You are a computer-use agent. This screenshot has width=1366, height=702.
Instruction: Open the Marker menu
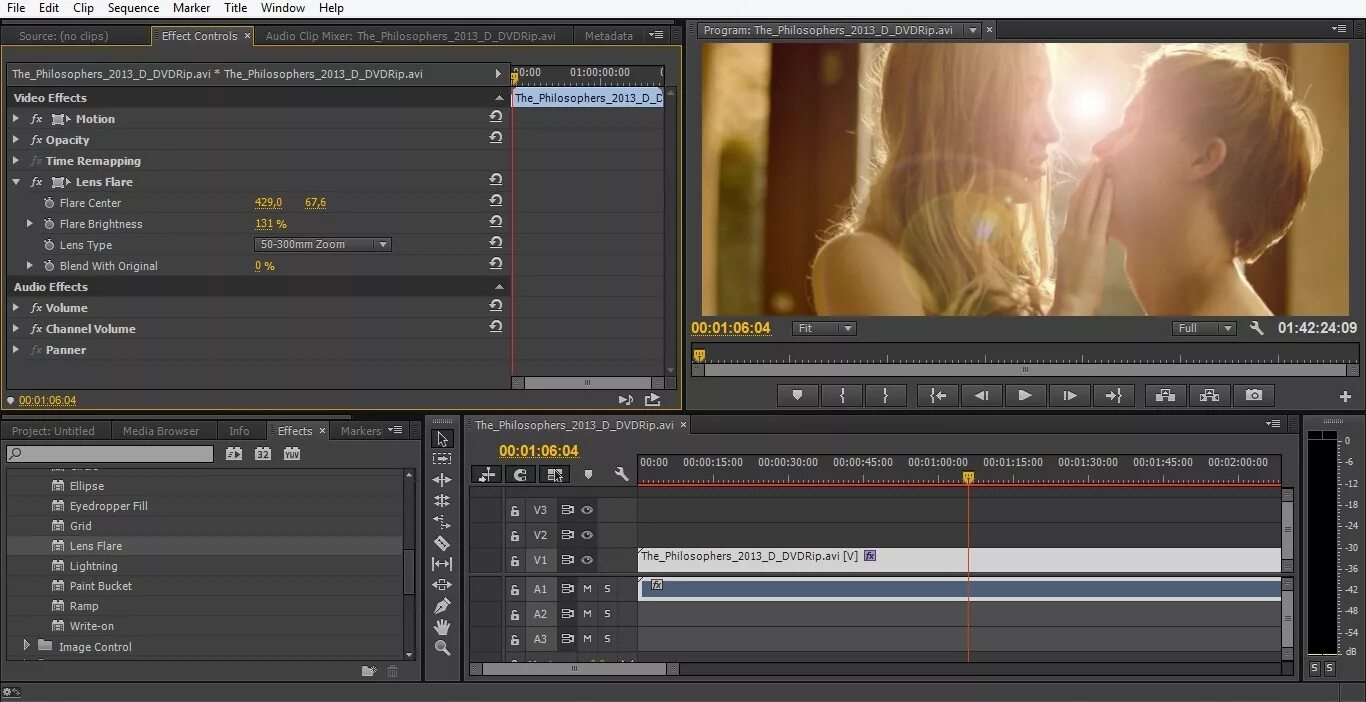(191, 8)
